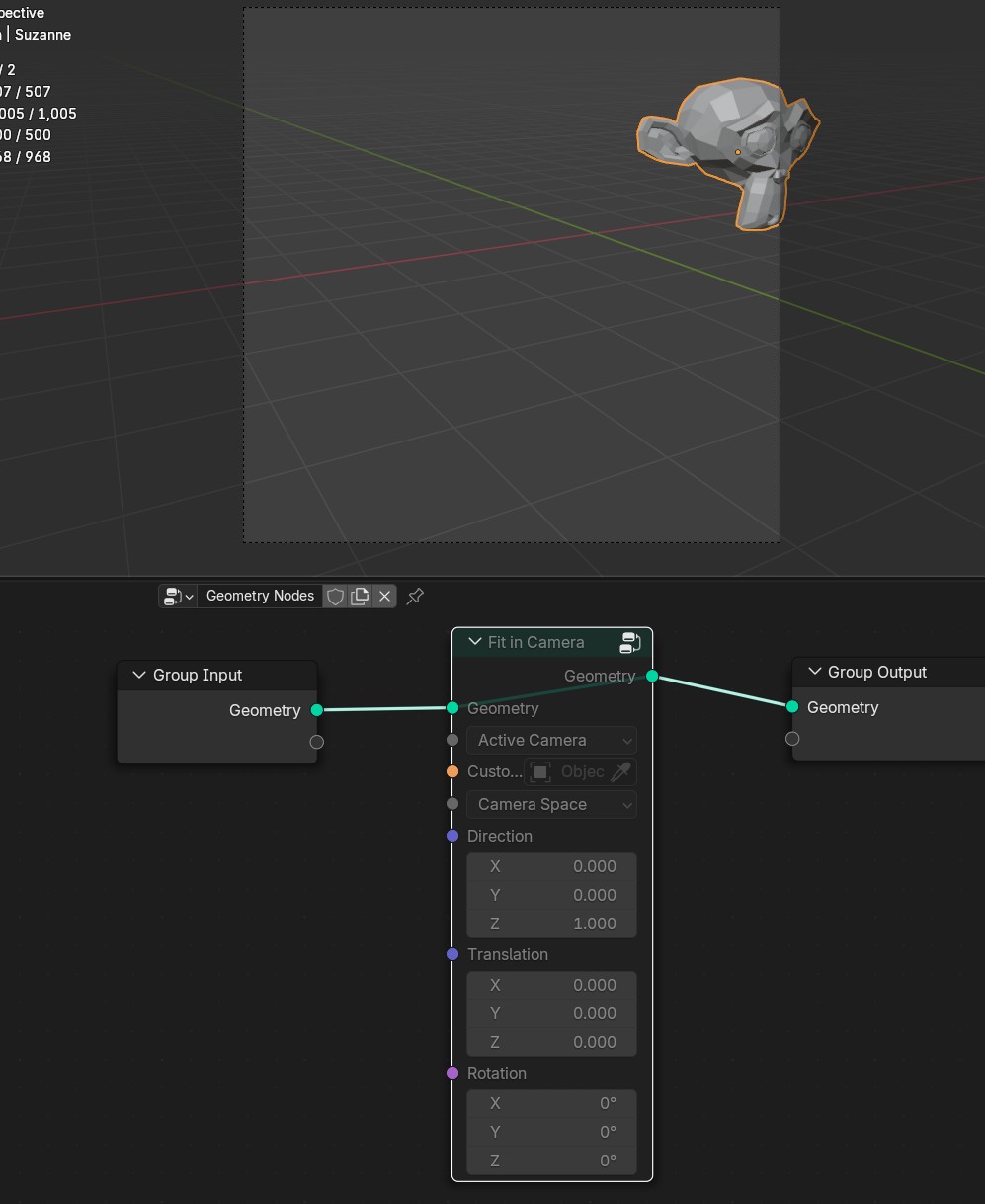The image size is (985, 1204).
Task: Click Direction Y value field
Action: click(551, 895)
